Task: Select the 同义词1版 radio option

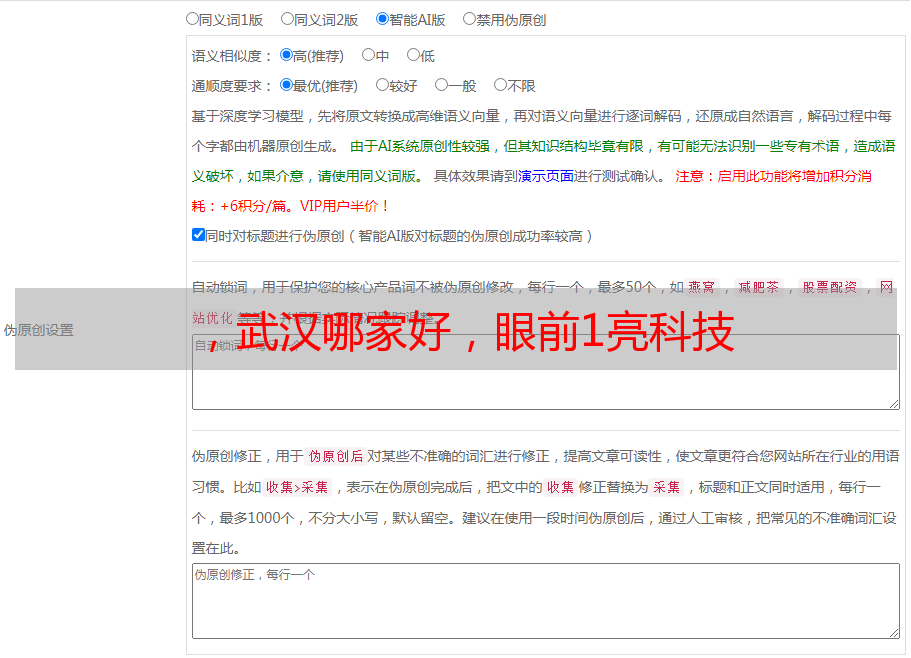Action: pos(192,19)
